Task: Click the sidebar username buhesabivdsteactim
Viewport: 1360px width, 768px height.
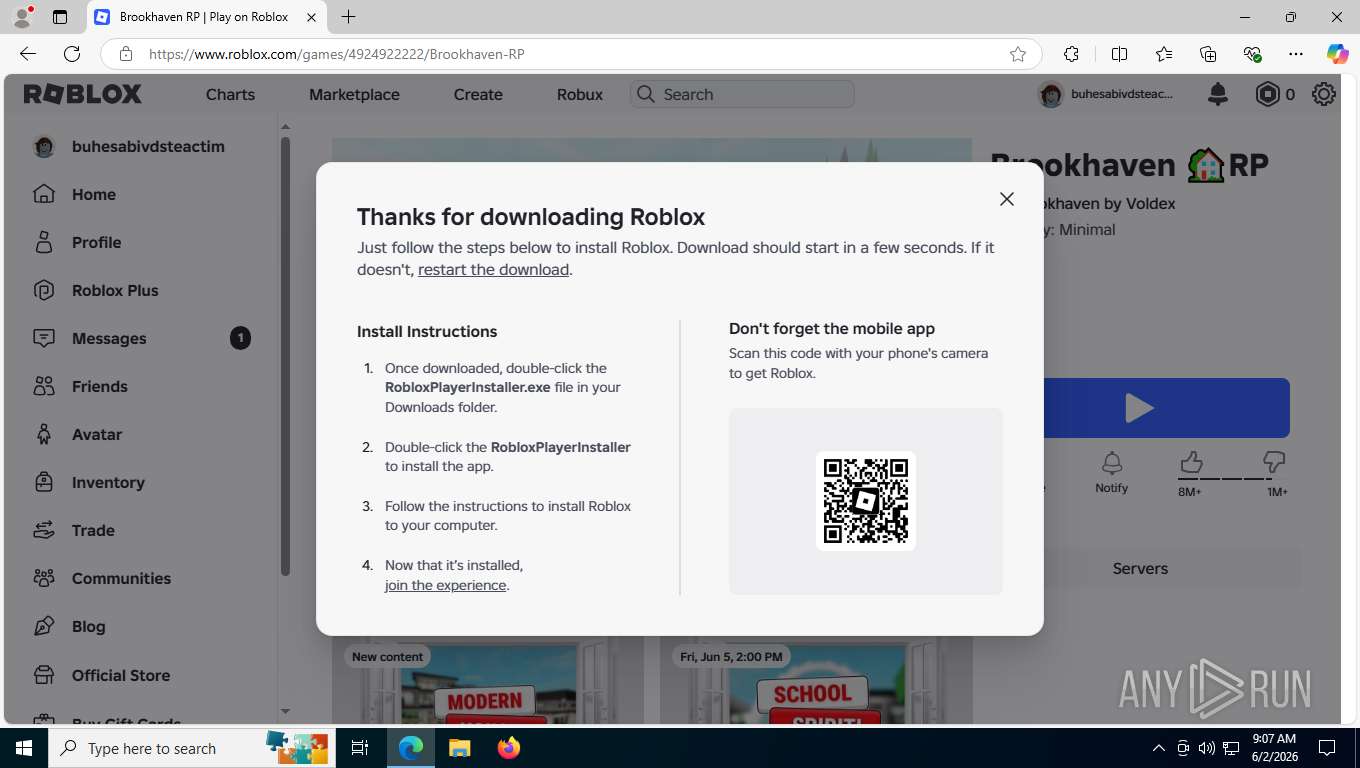Action: click(148, 146)
